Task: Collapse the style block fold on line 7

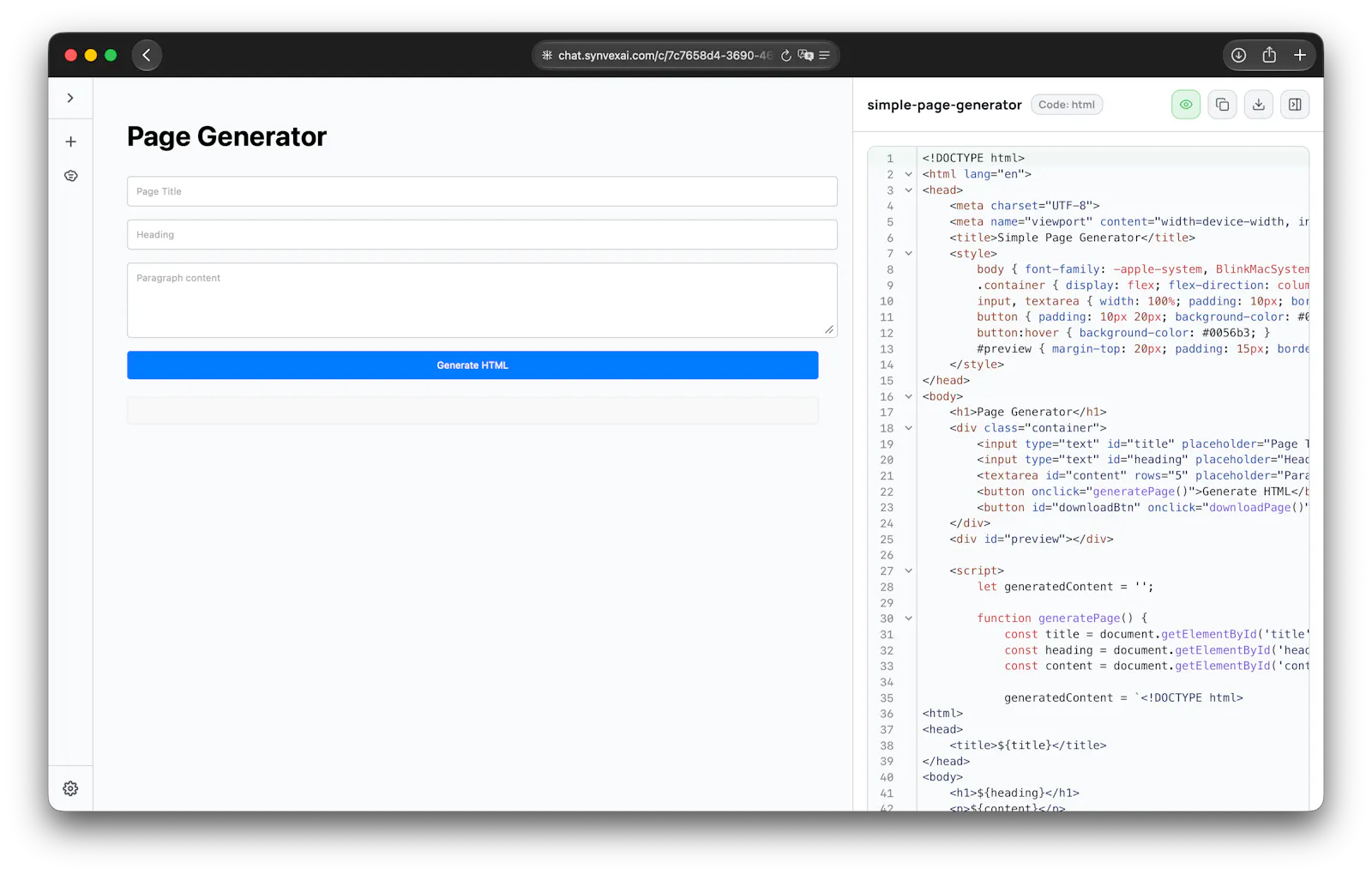Action: pos(908,254)
